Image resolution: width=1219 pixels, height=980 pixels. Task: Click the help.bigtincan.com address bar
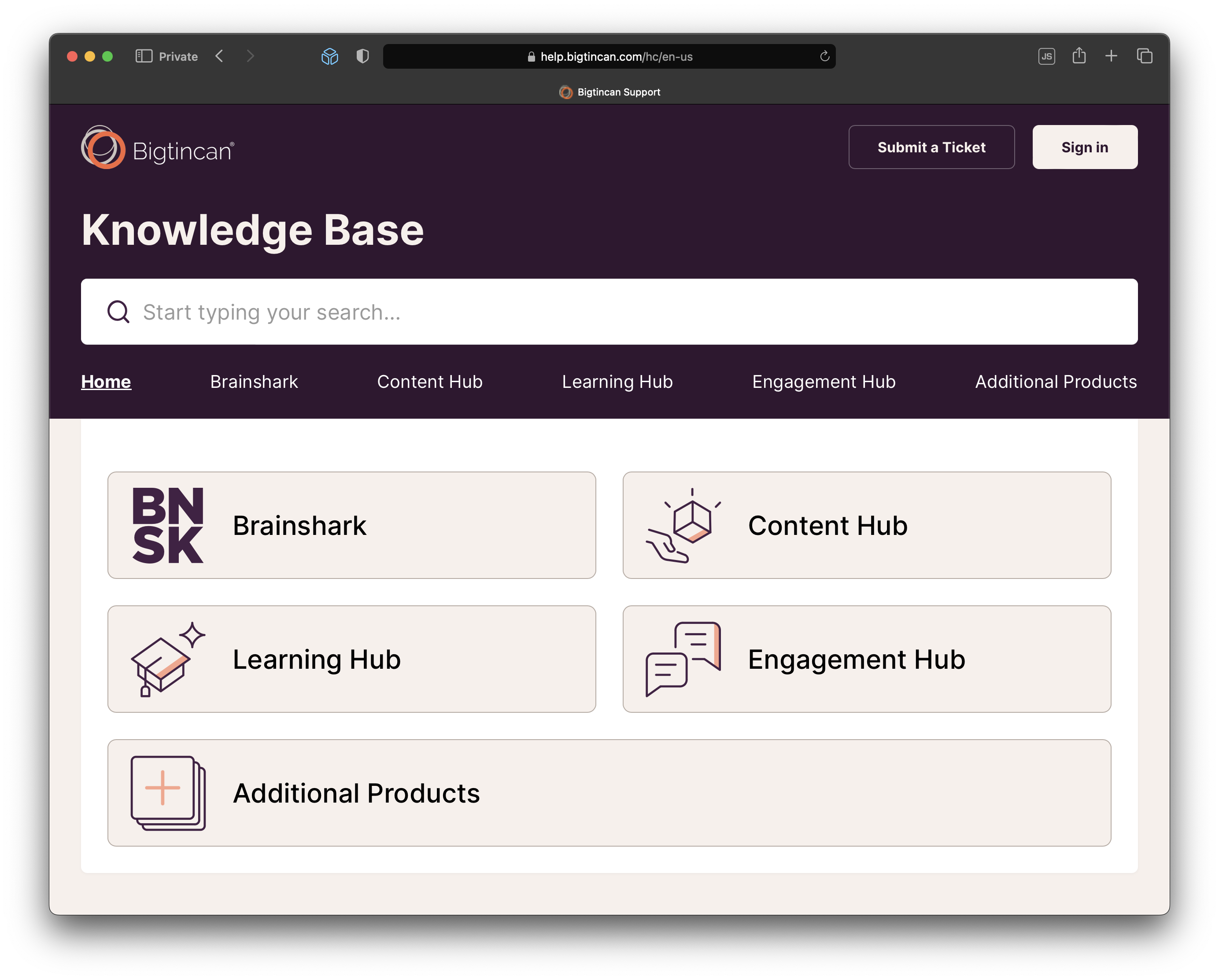point(609,56)
